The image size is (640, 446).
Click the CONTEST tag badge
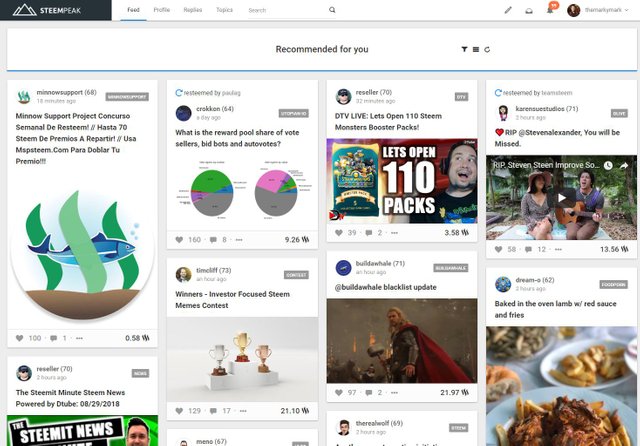pyautogui.click(x=296, y=275)
